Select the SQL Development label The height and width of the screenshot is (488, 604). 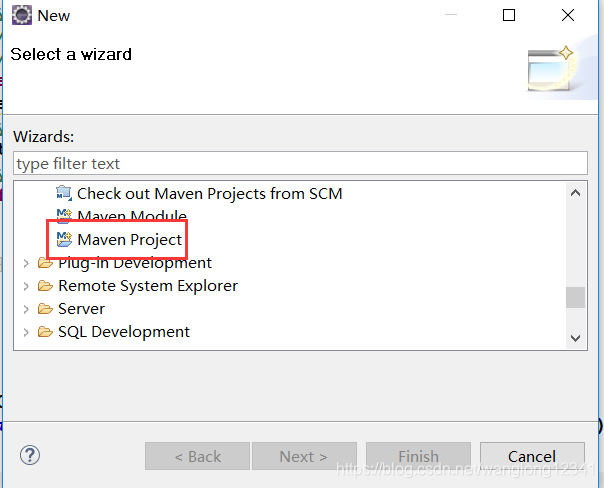pyautogui.click(x=124, y=332)
